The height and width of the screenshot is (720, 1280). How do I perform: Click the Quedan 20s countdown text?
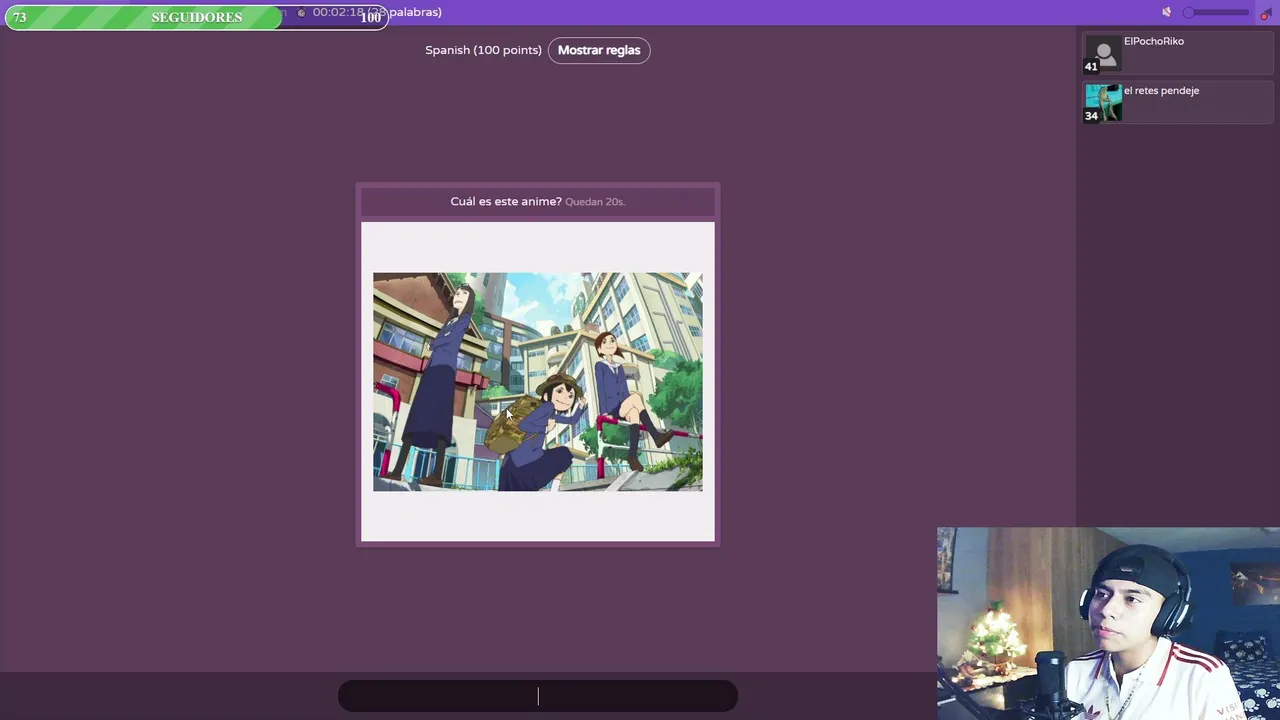coord(595,202)
